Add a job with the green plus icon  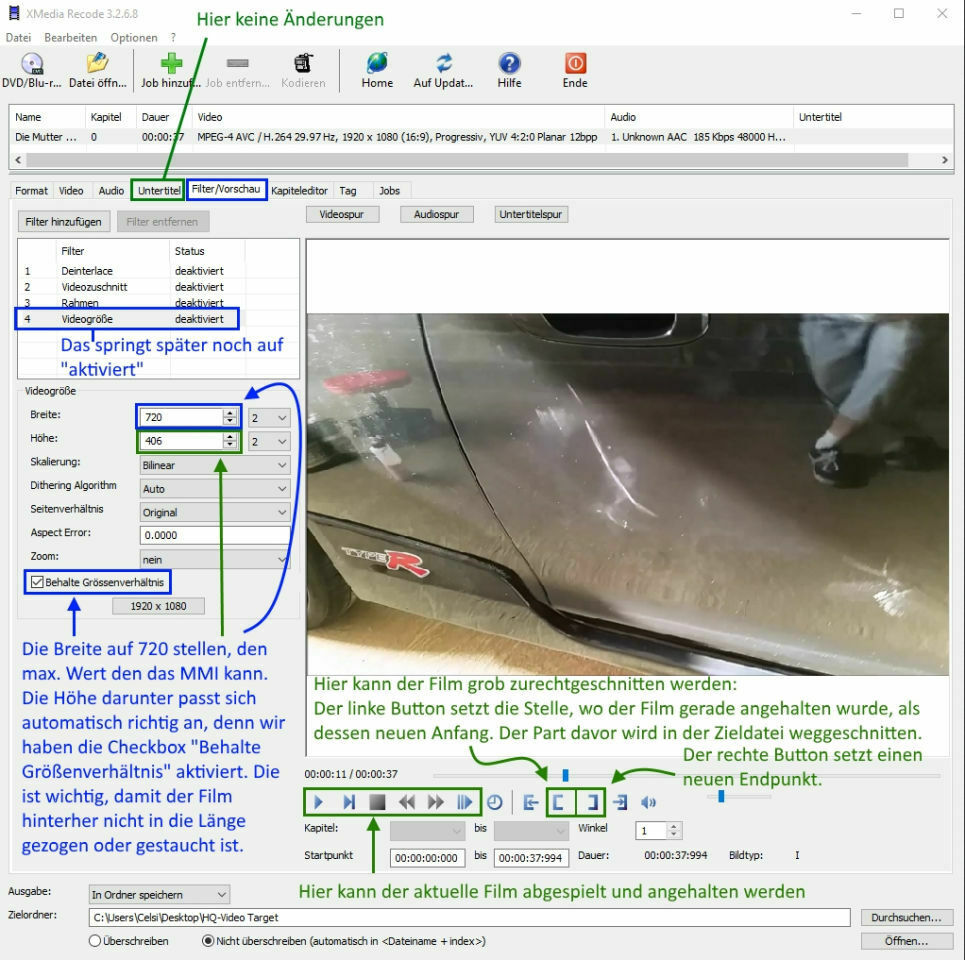tap(171, 63)
